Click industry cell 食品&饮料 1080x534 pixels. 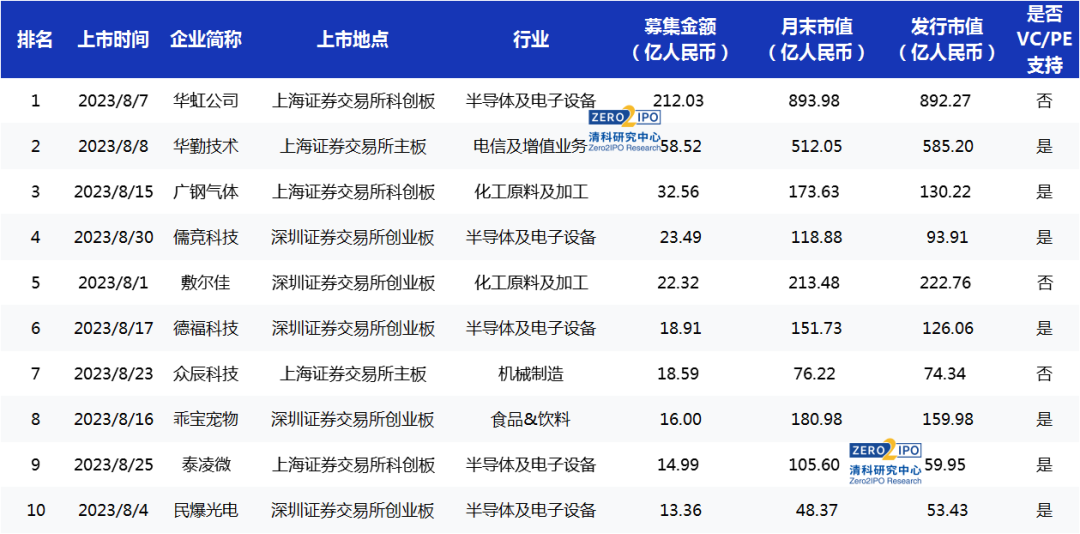point(531,420)
